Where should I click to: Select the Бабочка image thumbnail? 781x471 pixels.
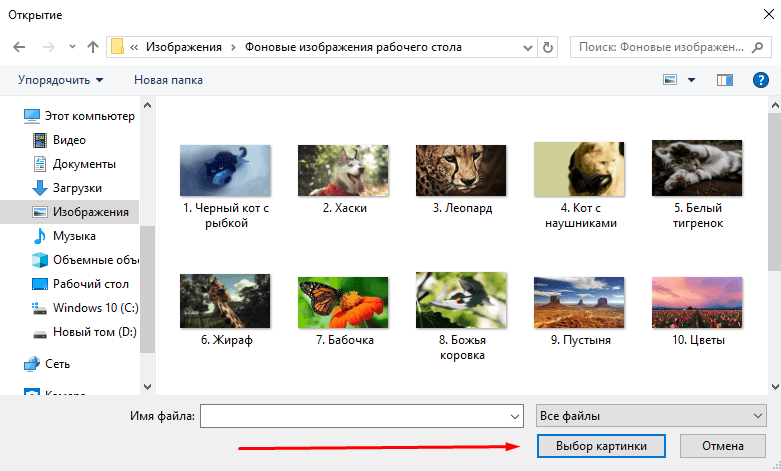tap(343, 302)
